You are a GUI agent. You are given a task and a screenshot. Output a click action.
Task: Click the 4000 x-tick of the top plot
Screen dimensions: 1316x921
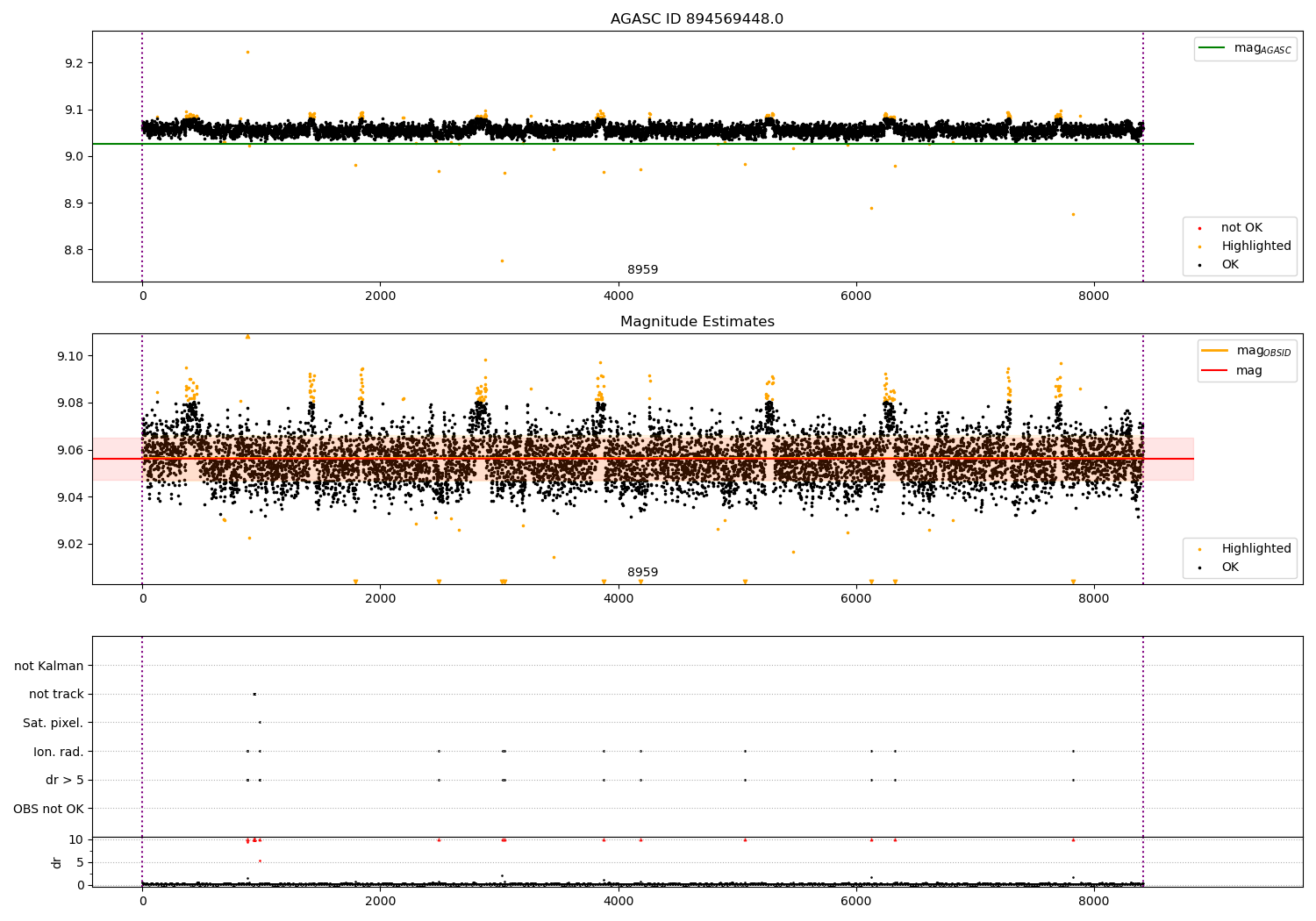tap(619, 296)
